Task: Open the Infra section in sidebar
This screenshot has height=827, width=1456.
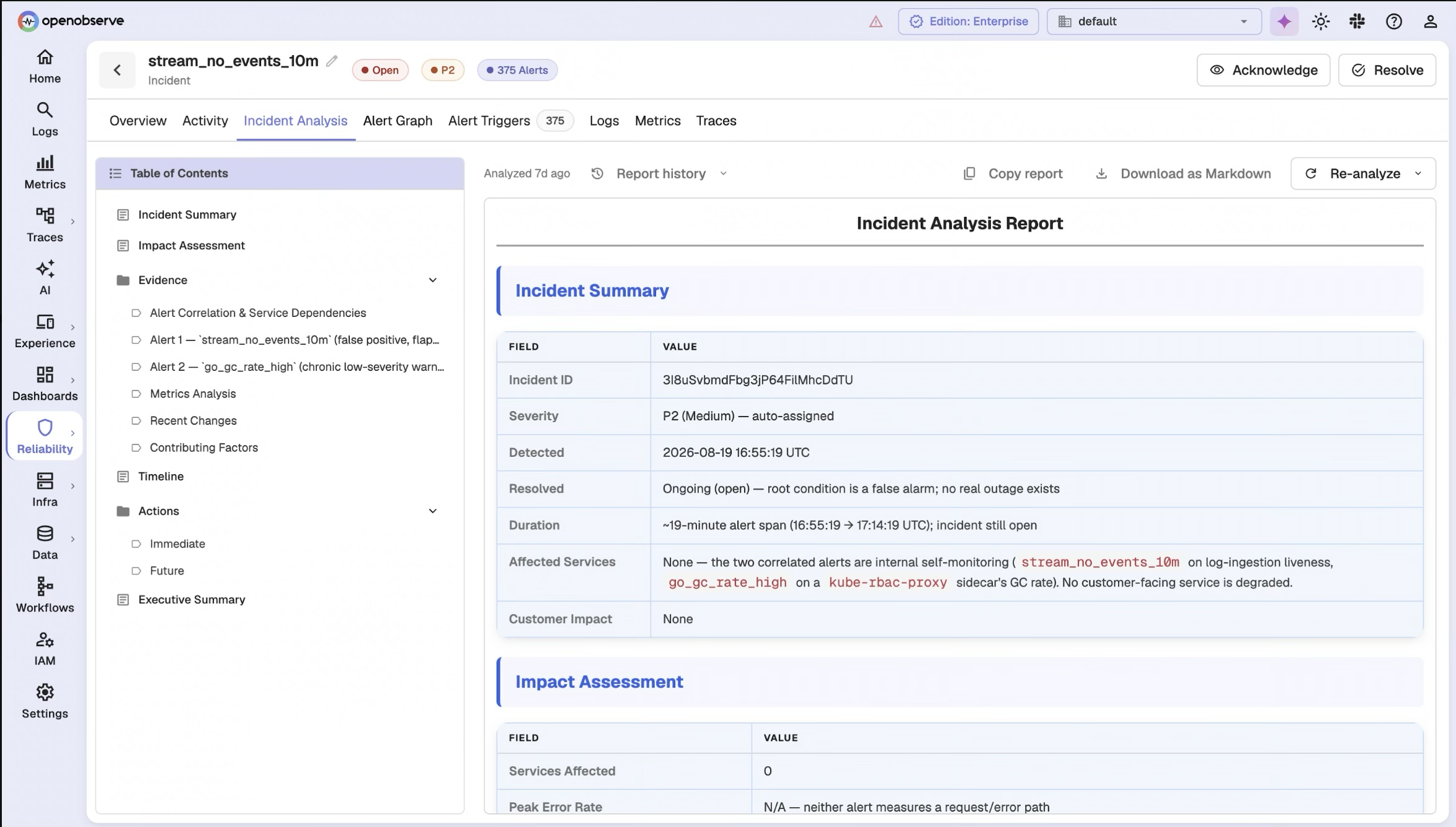Action: (45, 490)
